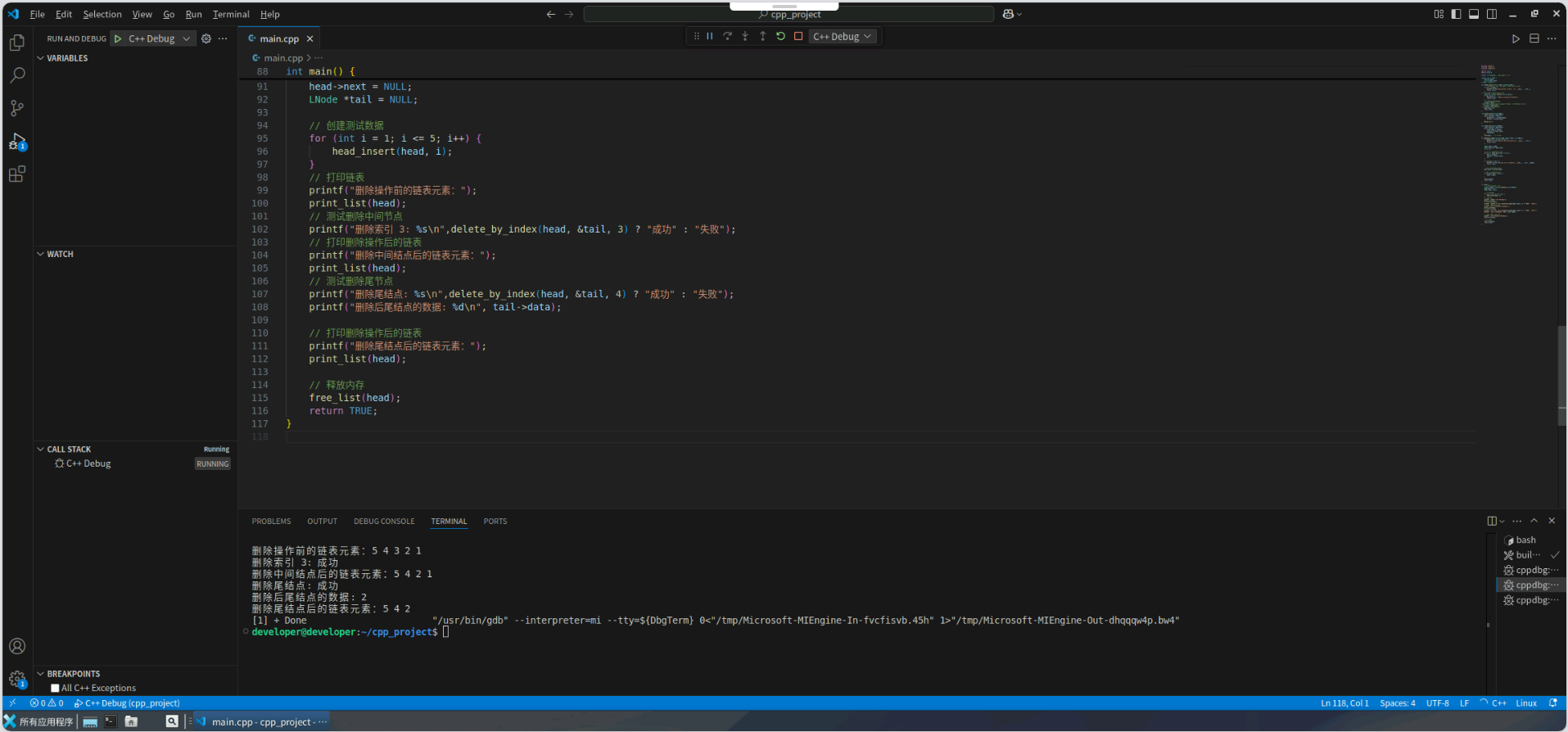Open Source Control view
The width and height of the screenshot is (1568, 732).
coord(16,108)
